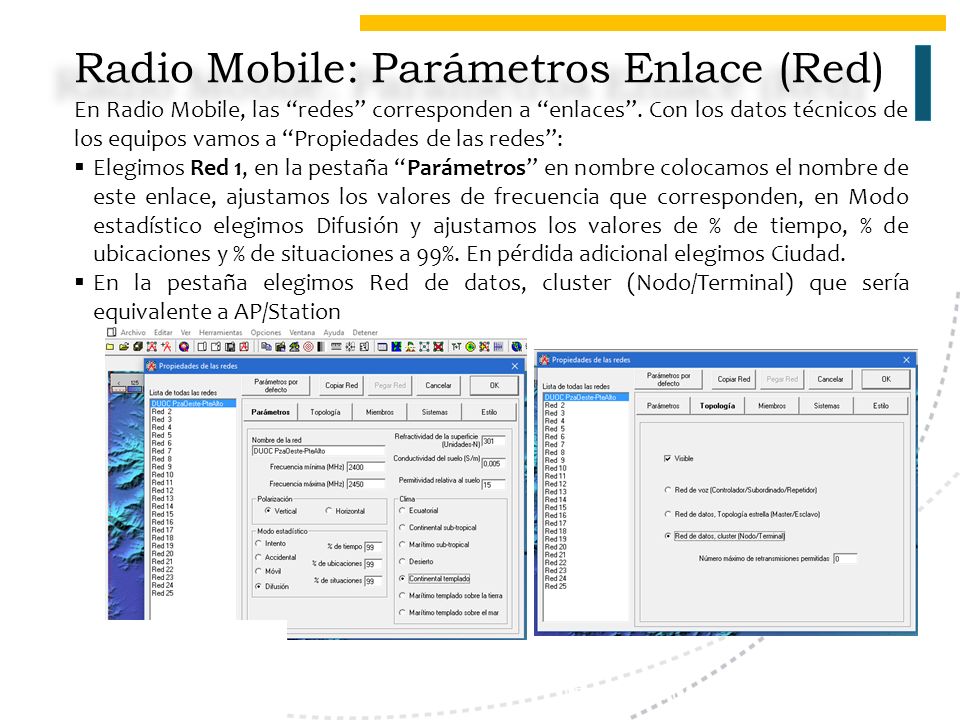Click the overlapping pages copy icon in toolbar
The width and height of the screenshot is (960, 720).
[266, 347]
